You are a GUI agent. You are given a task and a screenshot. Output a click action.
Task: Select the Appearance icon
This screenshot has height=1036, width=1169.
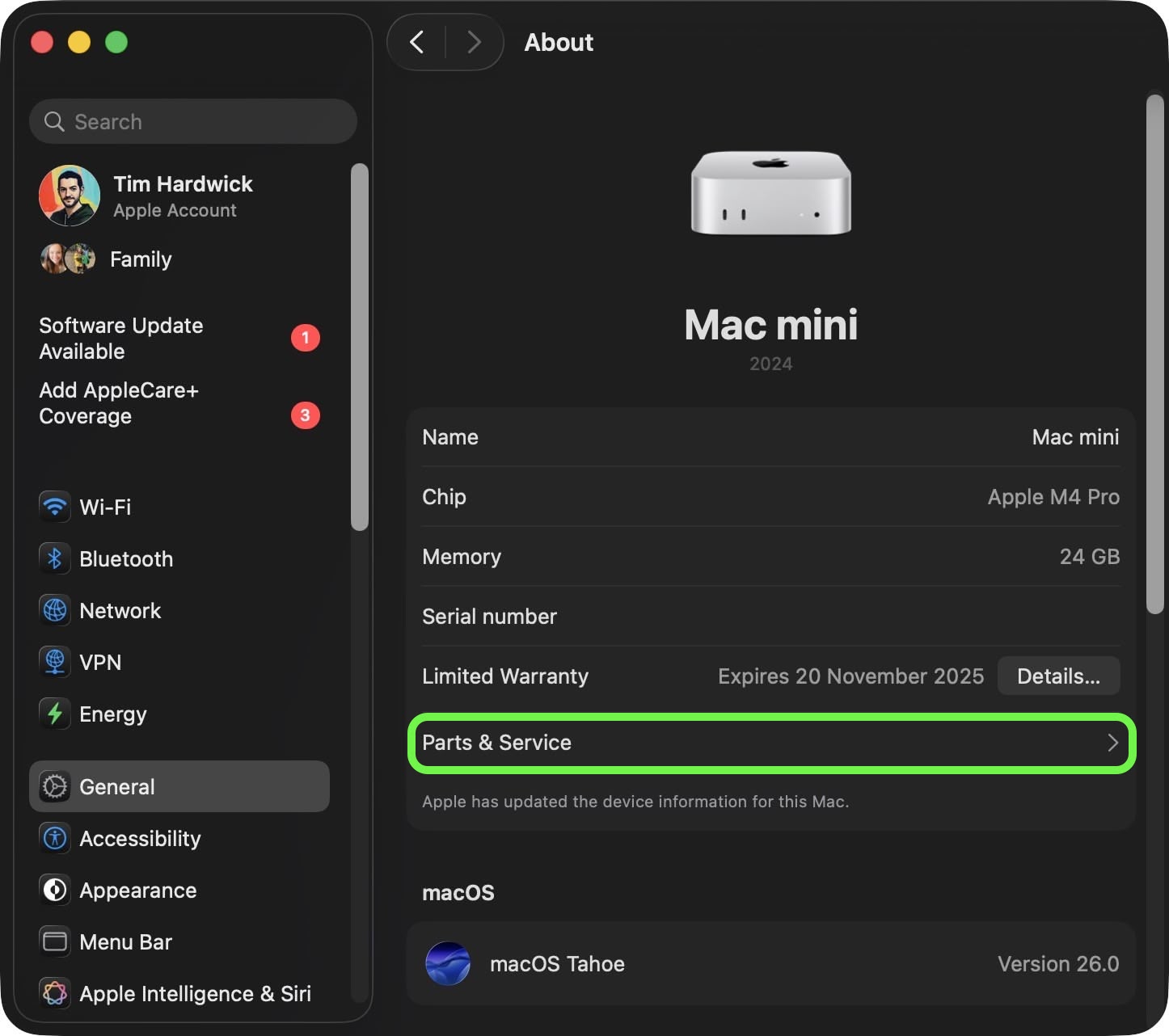click(55, 890)
